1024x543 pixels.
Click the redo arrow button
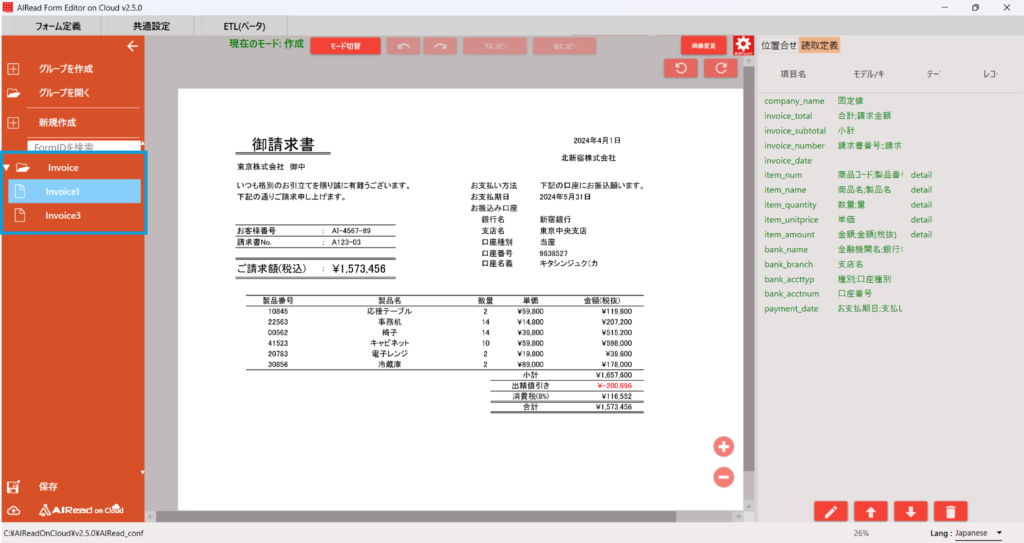tap(440, 46)
